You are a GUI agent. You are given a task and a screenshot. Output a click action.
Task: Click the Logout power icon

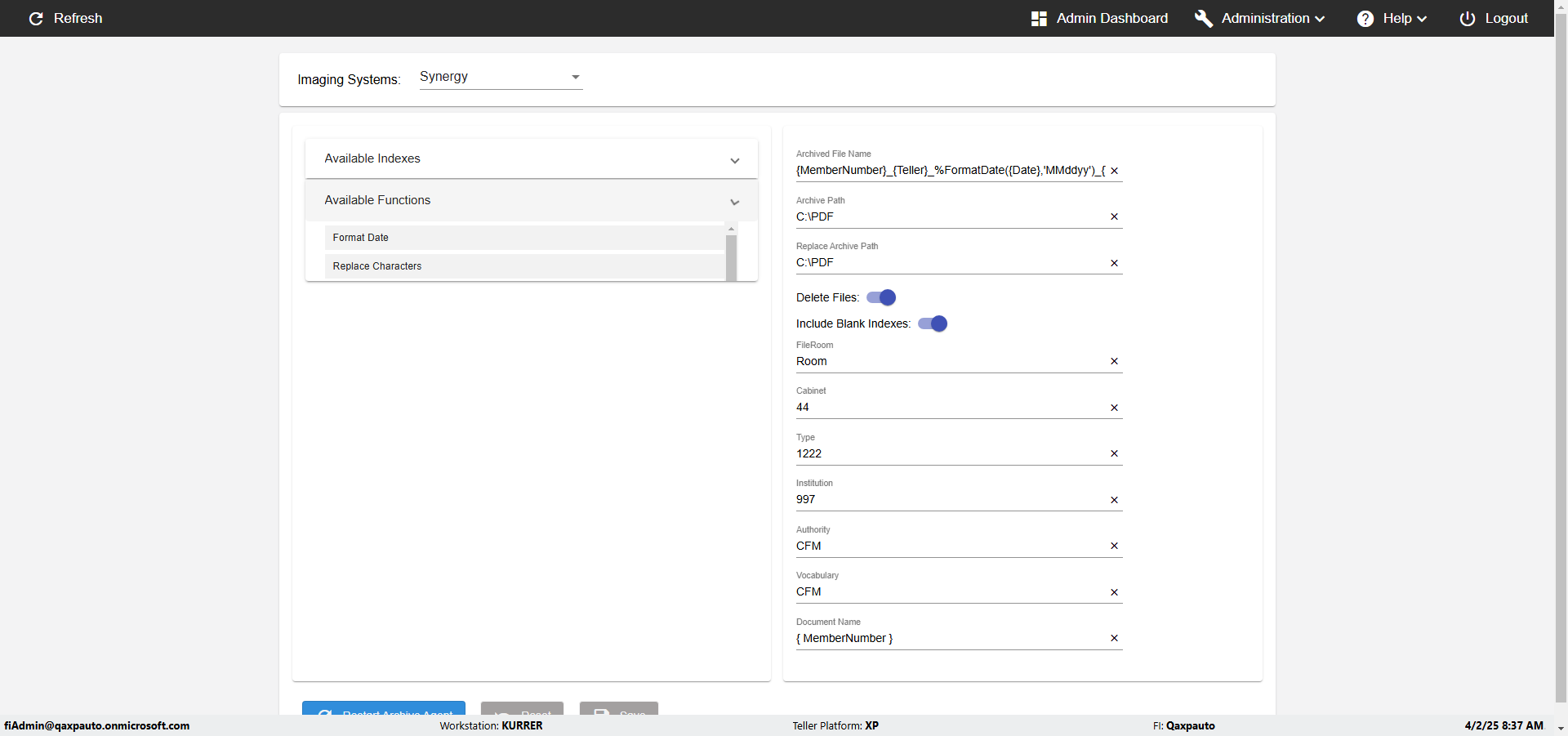(x=1467, y=19)
